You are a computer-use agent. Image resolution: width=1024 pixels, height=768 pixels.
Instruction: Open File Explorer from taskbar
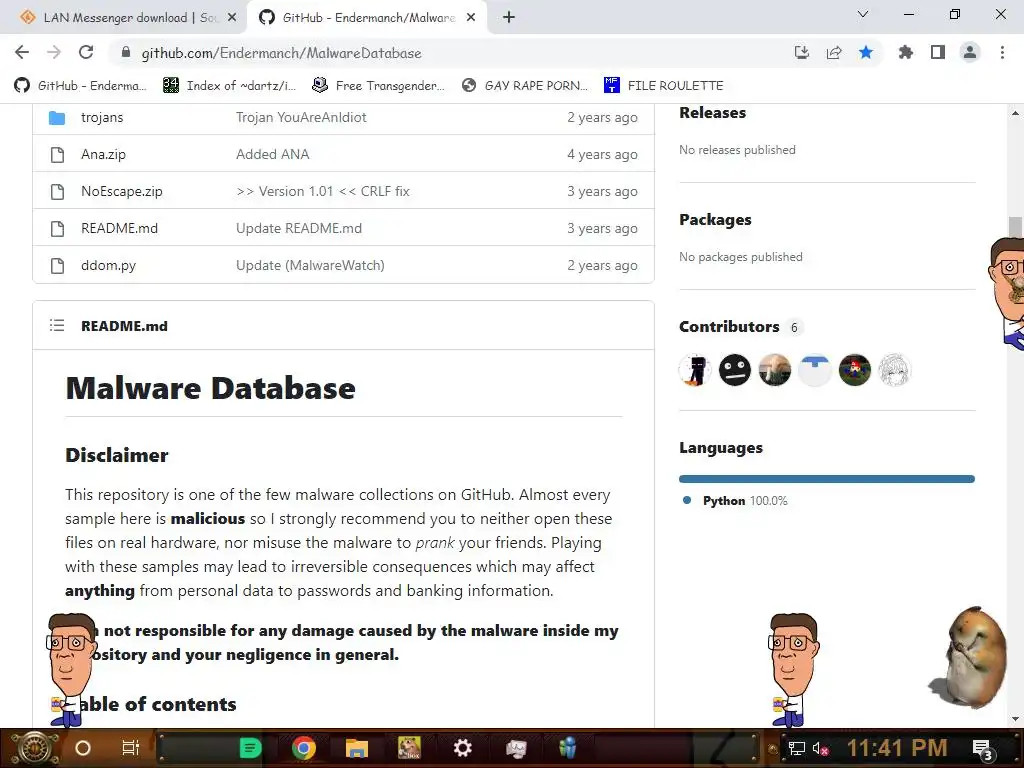click(357, 748)
